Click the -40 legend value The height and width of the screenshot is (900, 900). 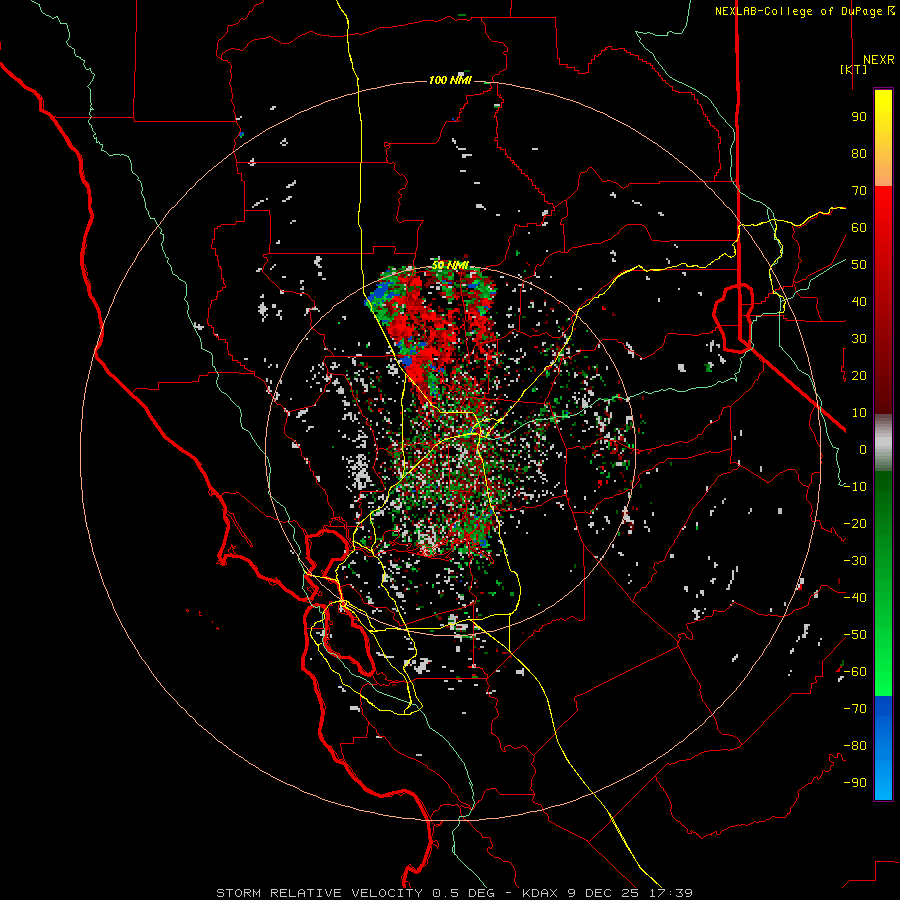click(x=855, y=598)
